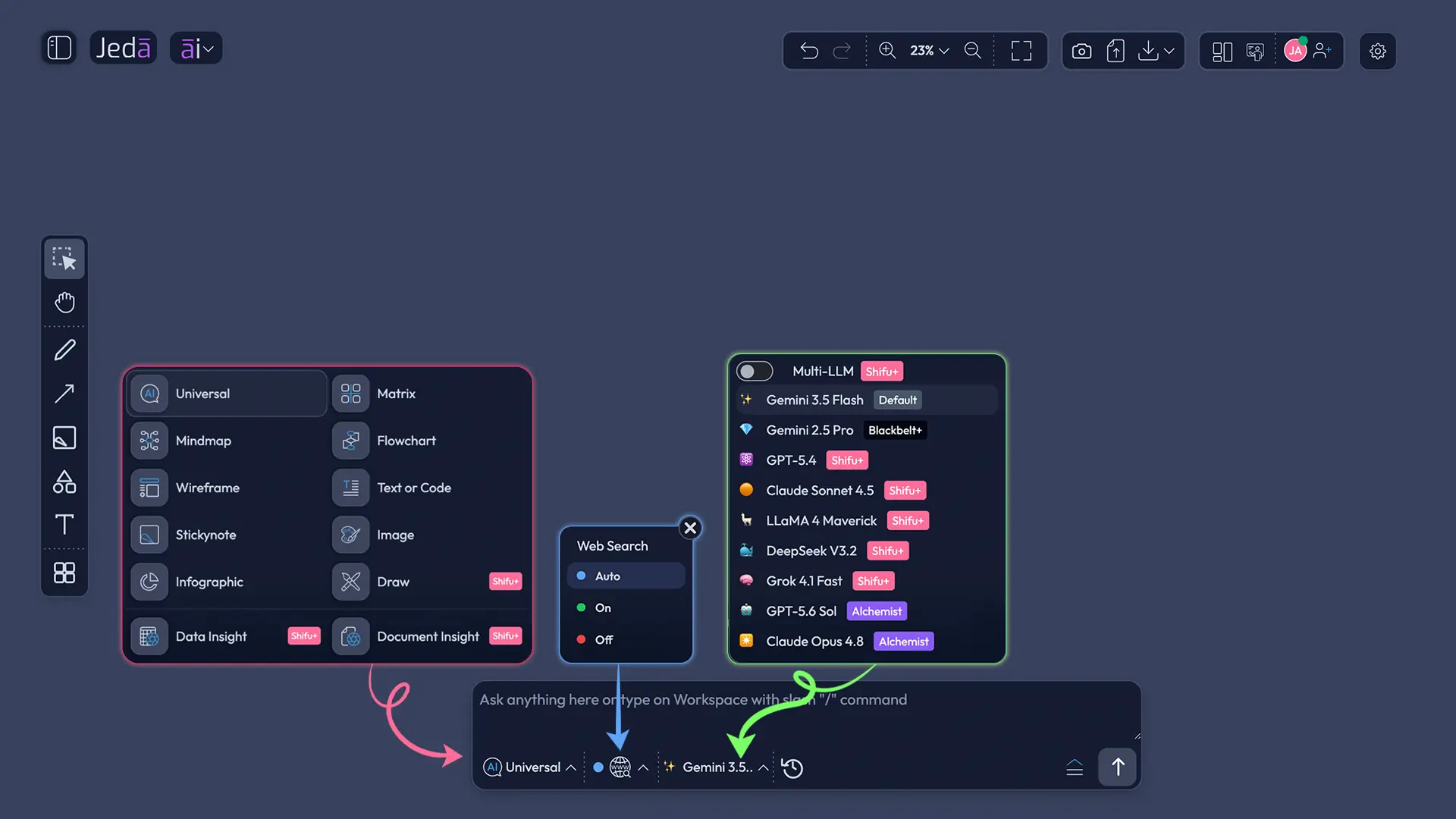This screenshot has height=819, width=1456.
Task: Open the layout panels icon
Action: pos(1222,52)
